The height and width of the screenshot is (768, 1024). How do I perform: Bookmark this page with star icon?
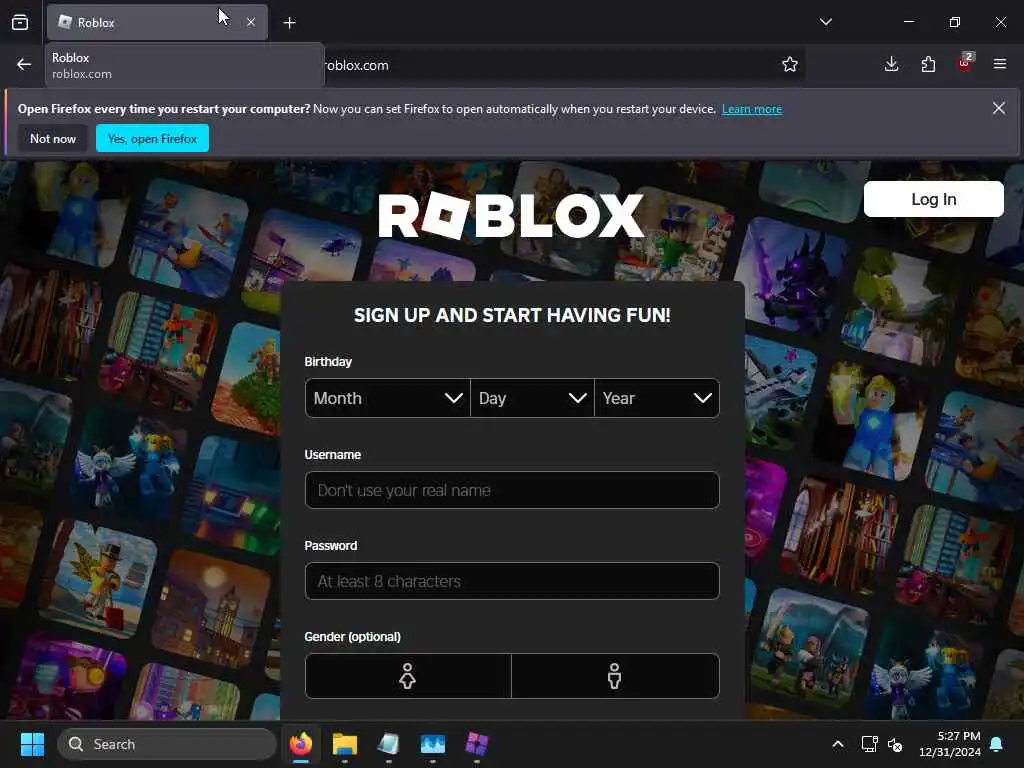tap(790, 64)
